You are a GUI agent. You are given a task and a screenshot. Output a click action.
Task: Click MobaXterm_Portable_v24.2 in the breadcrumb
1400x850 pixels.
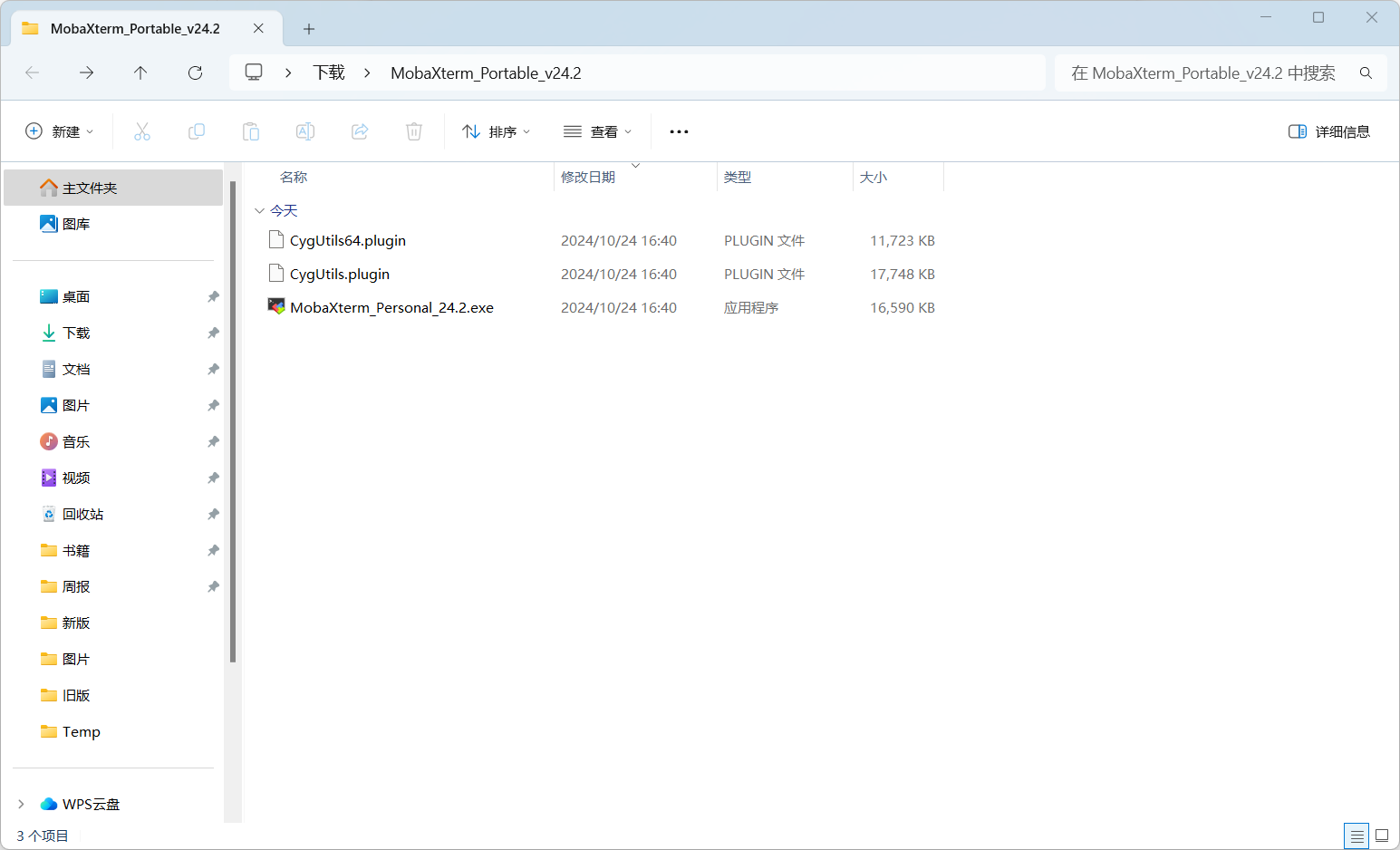tap(486, 72)
